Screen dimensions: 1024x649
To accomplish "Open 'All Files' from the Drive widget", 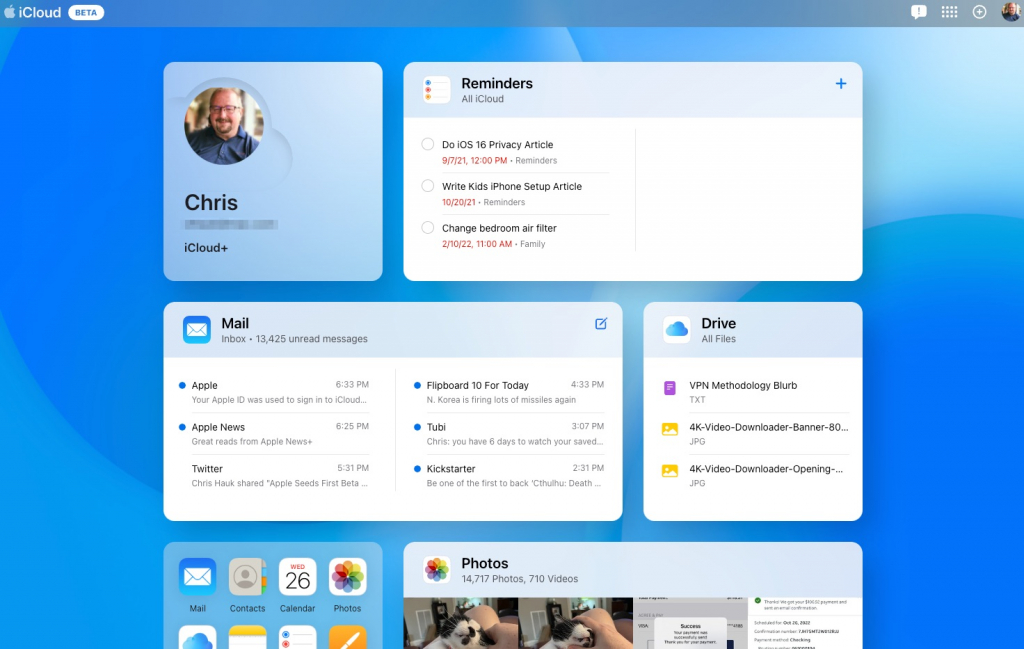I will coord(720,339).
